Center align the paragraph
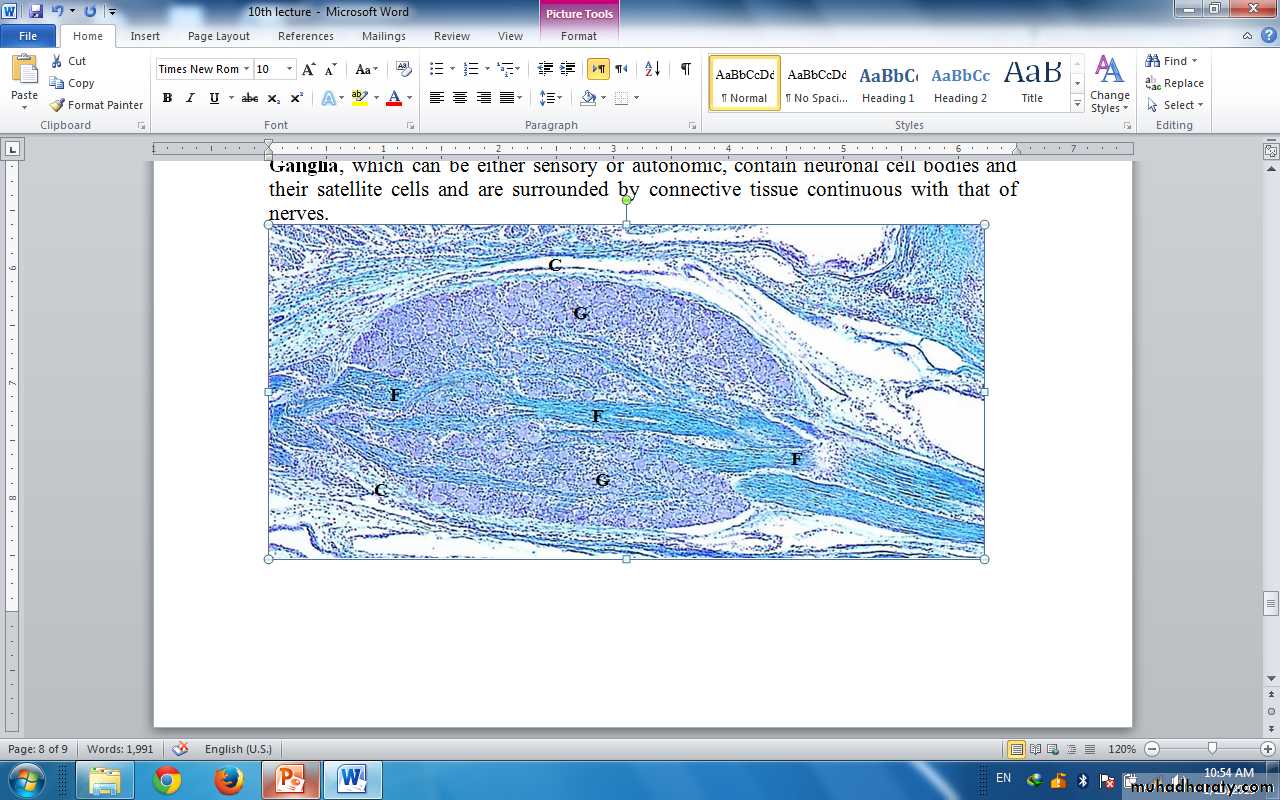Image resolution: width=1280 pixels, height=800 pixels. click(x=460, y=98)
